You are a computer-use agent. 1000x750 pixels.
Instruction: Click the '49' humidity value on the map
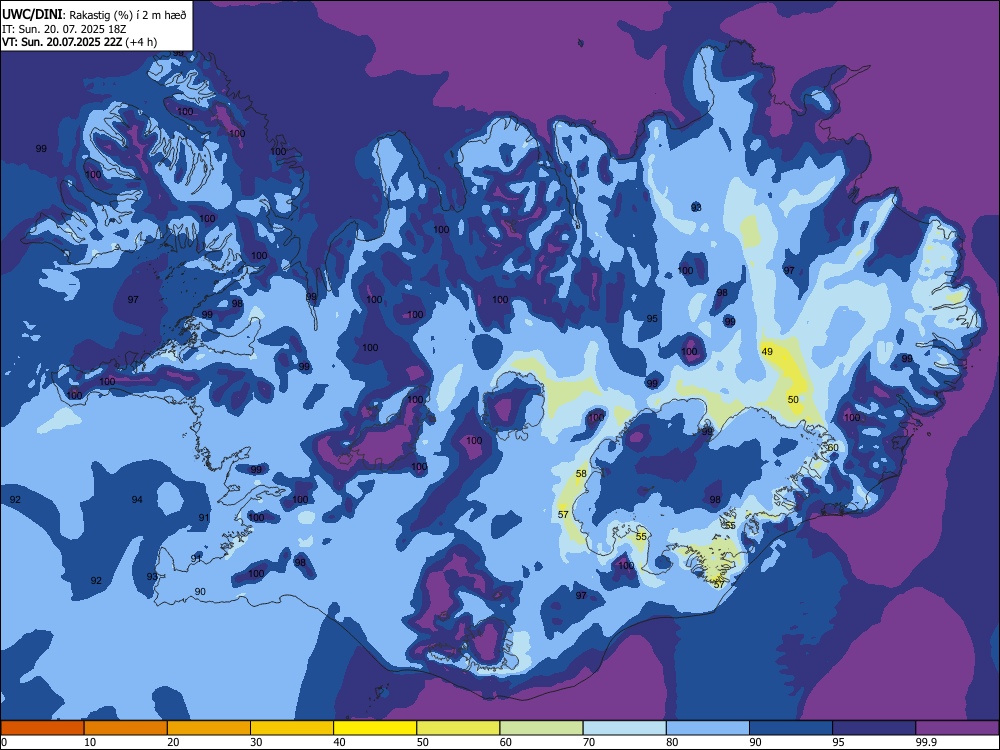(x=767, y=351)
